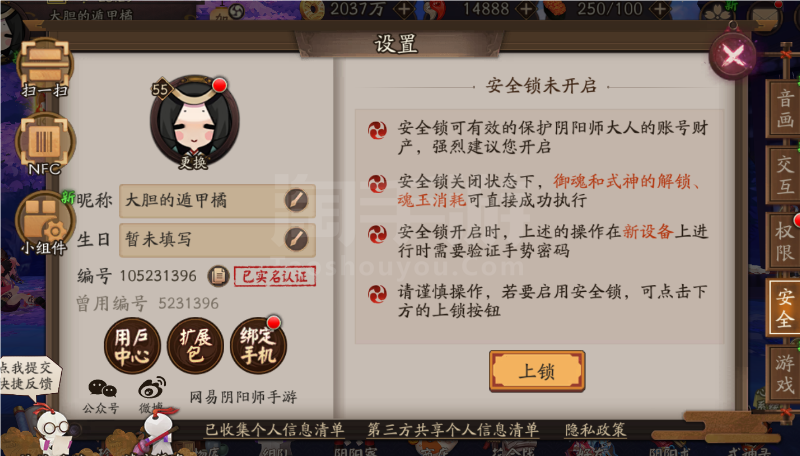Tap the NFC icon
This screenshot has width=800, height=456.
pyautogui.click(x=44, y=145)
